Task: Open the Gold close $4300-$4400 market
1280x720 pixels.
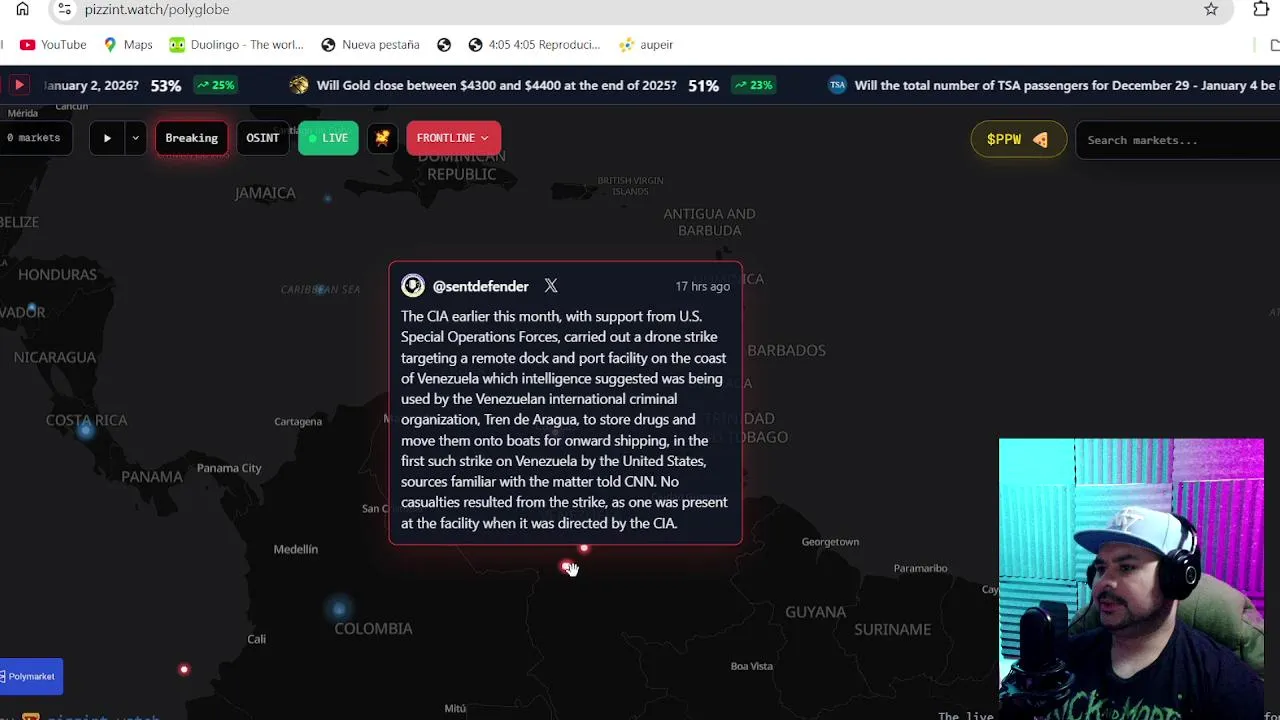Action: pos(496,85)
